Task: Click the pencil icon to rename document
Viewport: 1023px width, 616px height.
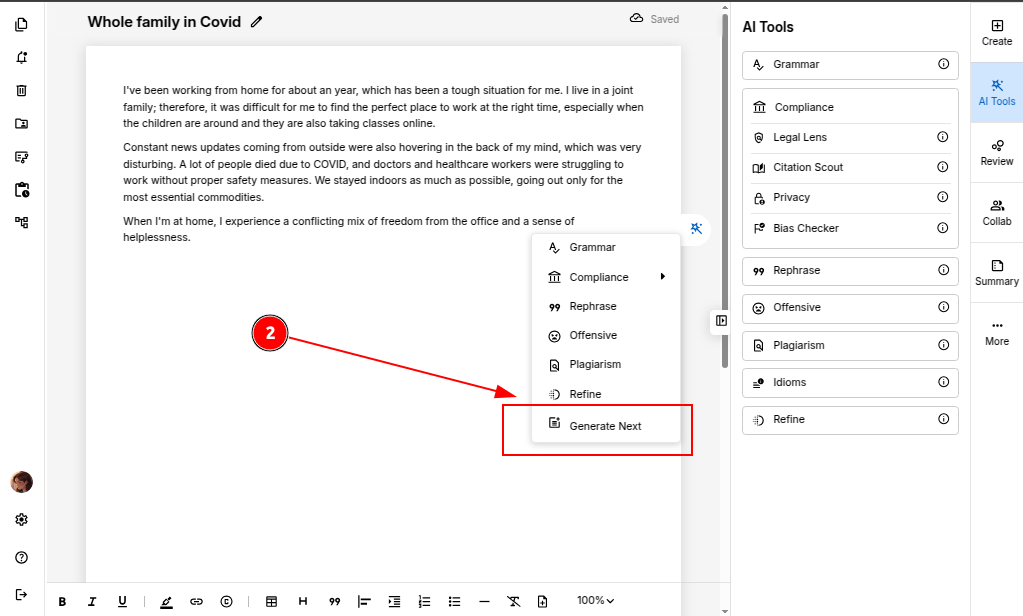Action: tap(257, 21)
